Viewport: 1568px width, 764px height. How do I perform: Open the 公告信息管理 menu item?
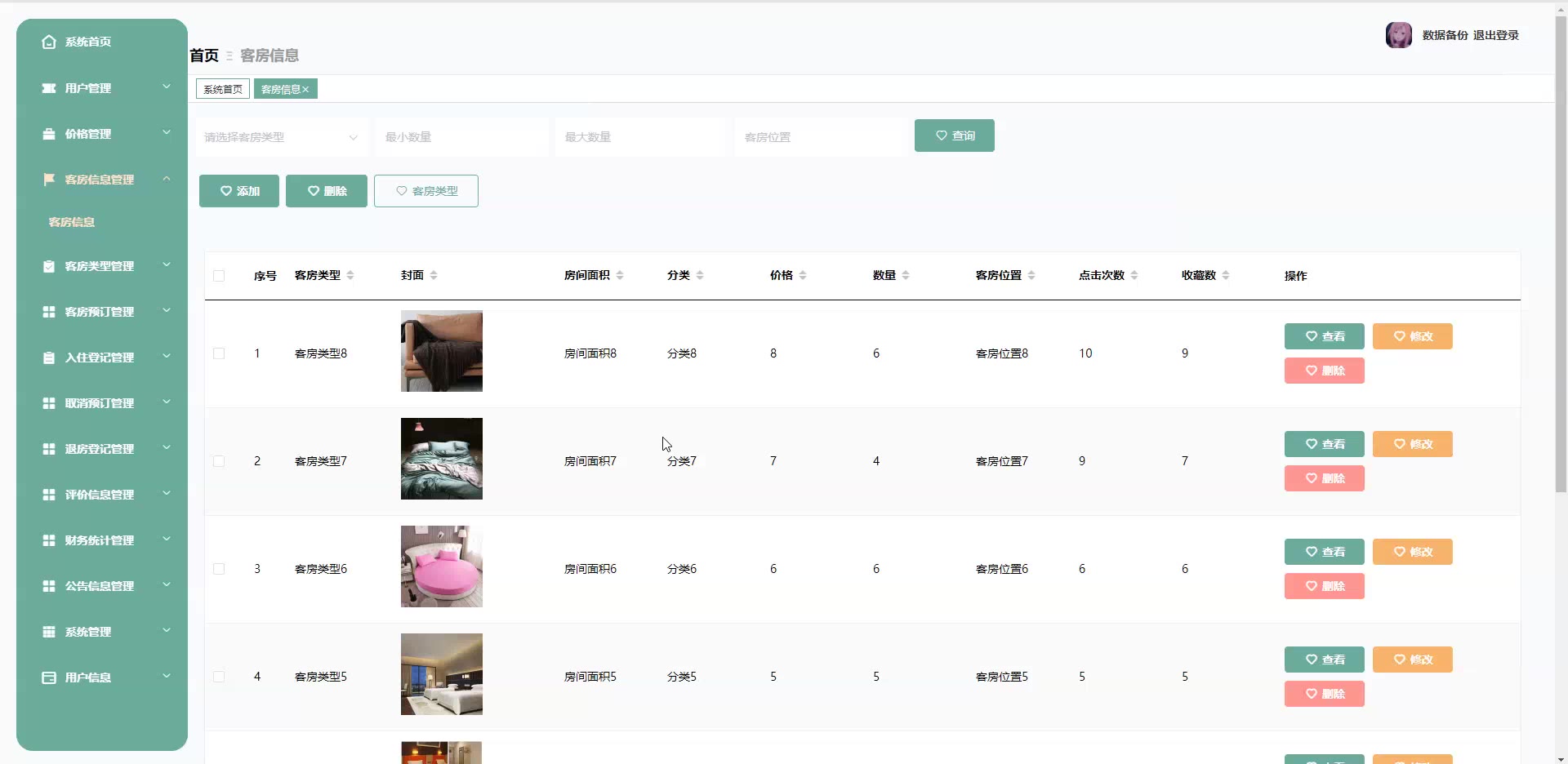[x=102, y=586]
